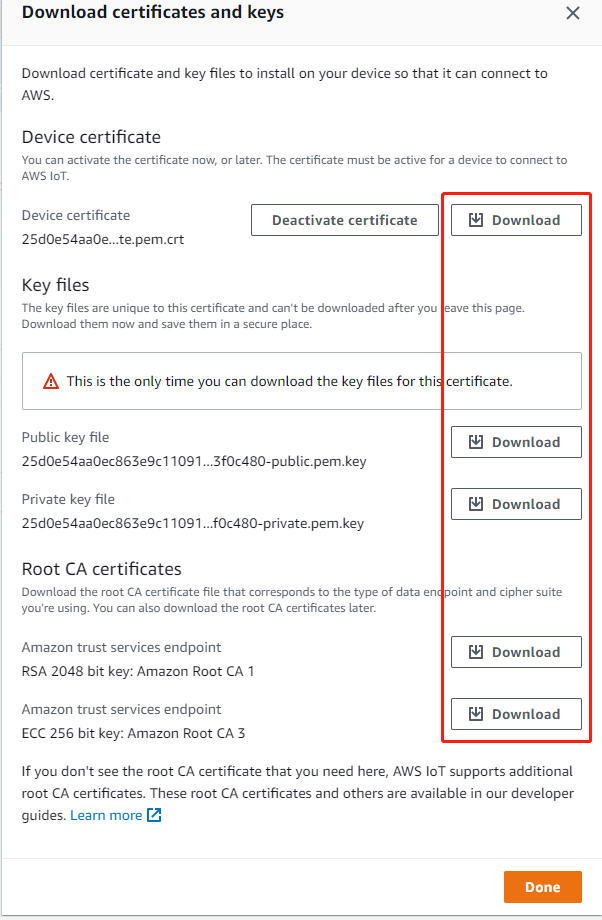Click external link icon beside Learn more
This screenshot has height=920, width=602.
point(154,815)
